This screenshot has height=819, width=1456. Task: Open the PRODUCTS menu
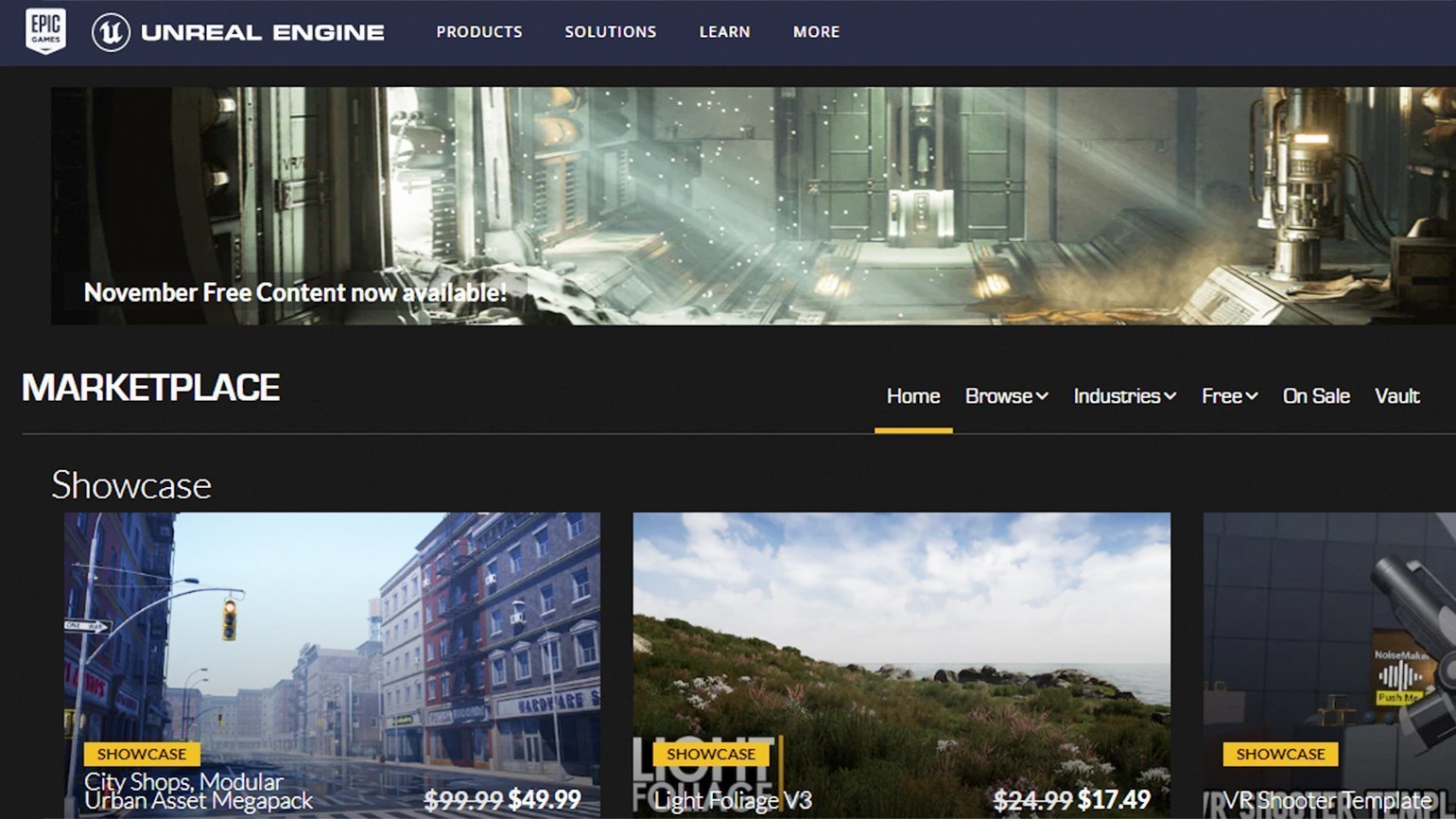(x=479, y=31)
